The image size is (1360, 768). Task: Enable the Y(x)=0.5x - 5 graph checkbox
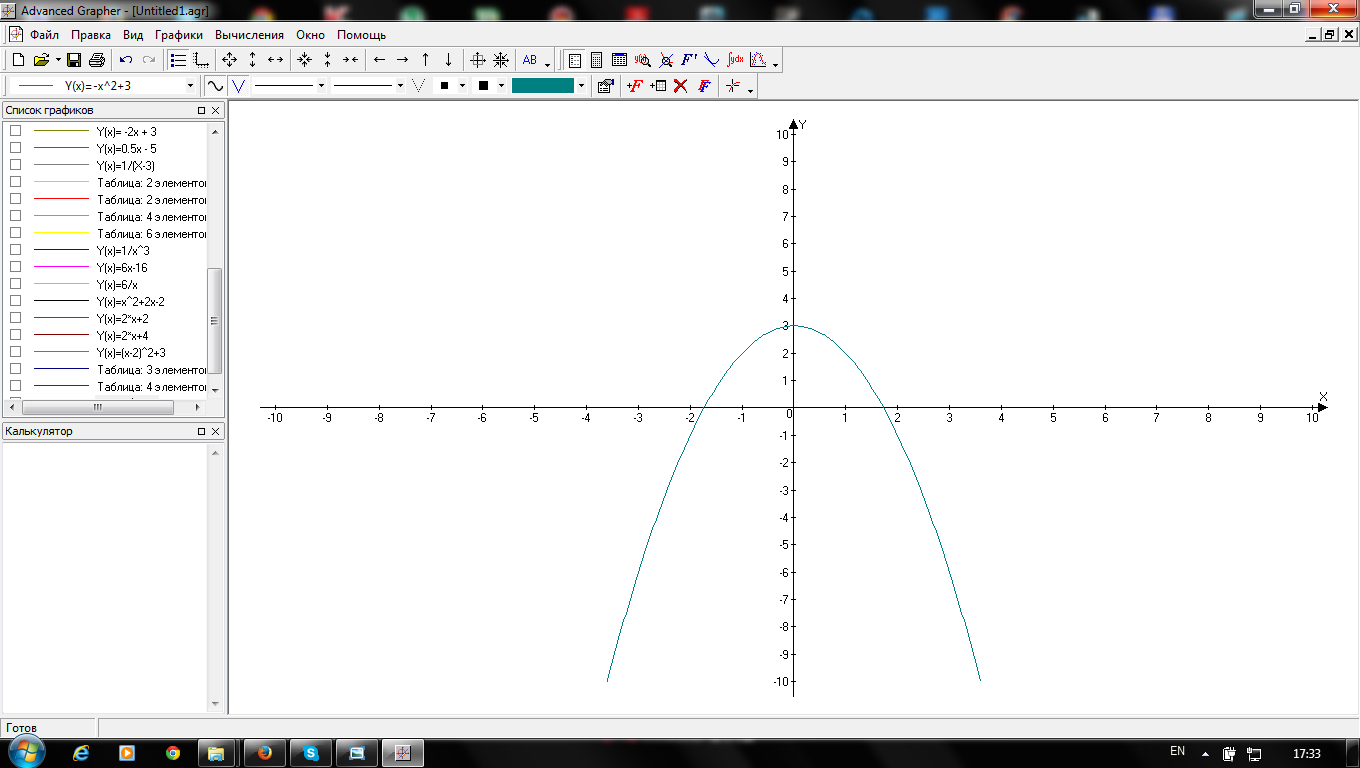pos(15,148)
